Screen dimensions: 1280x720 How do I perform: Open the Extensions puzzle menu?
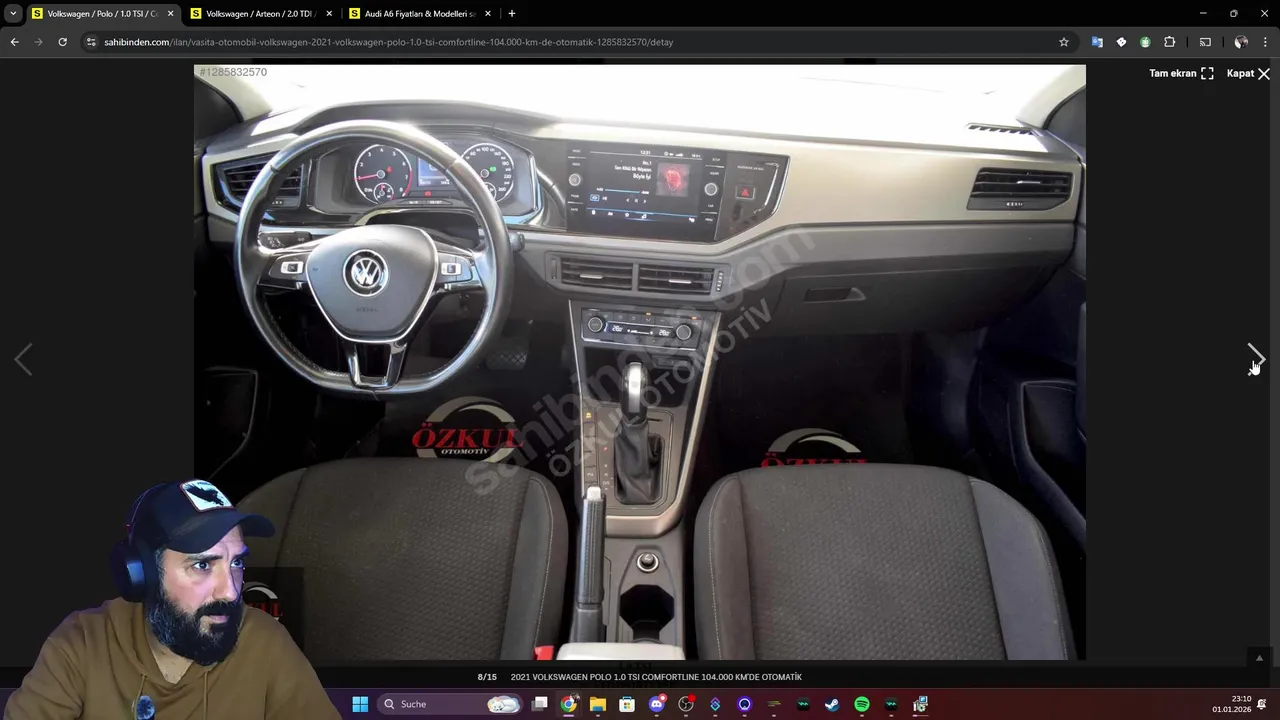pyautogui.click(x=1170, y=42)
